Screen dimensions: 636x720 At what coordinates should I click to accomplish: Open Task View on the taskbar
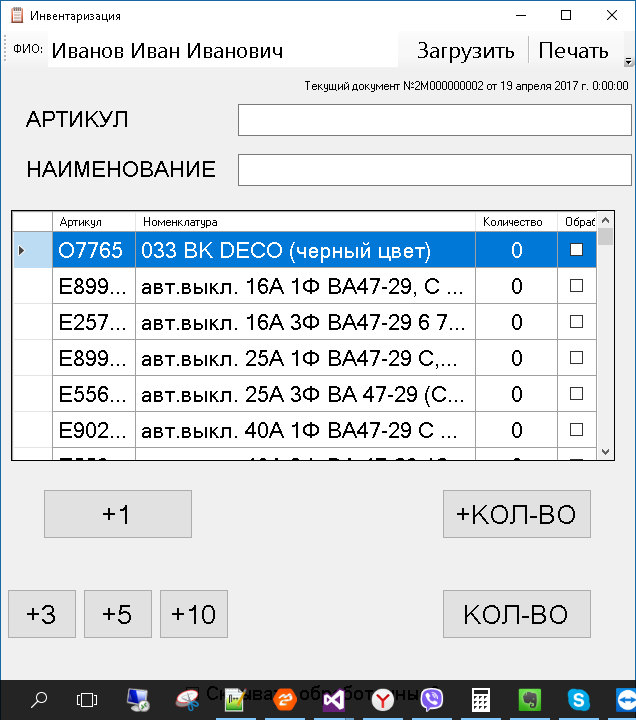tap(87, 700)
